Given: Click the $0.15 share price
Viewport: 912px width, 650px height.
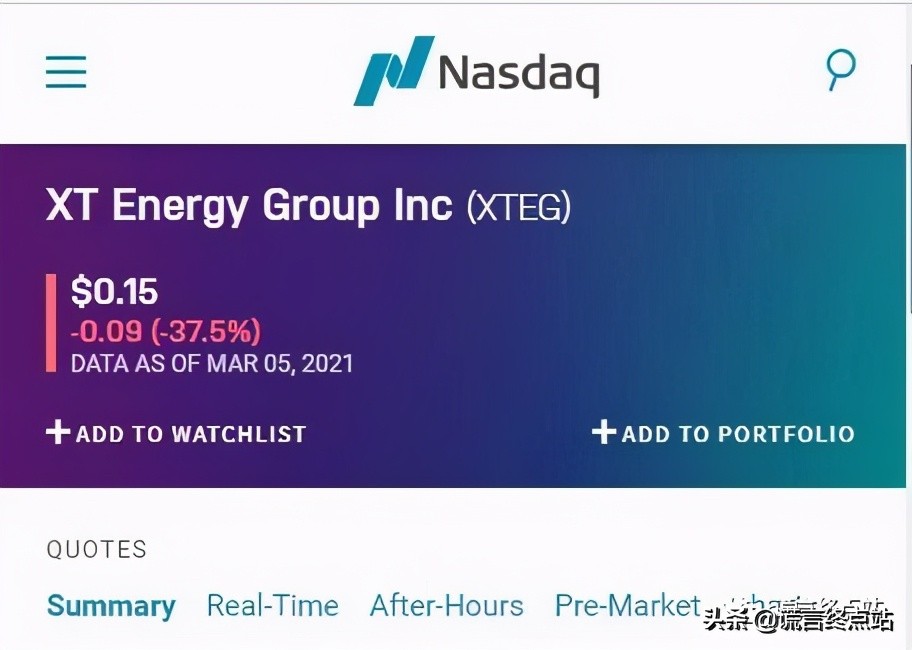Looking at the screenshot, I should 114,292.
